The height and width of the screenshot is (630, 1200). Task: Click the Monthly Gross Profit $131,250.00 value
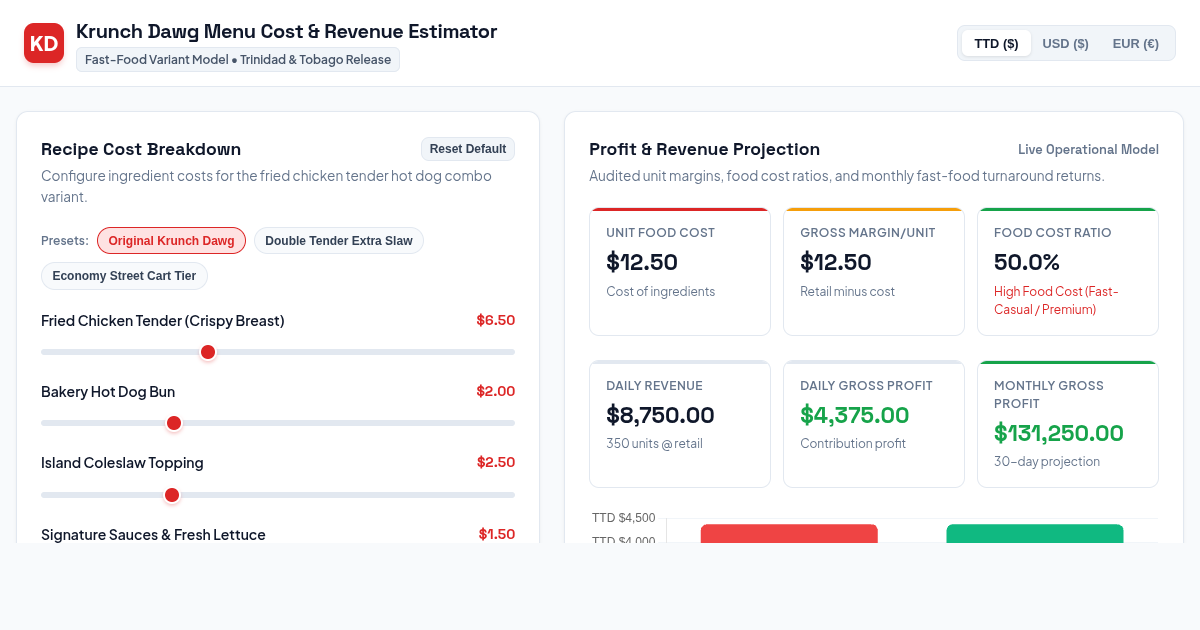pyautogui.click(x=1059, y=433)
